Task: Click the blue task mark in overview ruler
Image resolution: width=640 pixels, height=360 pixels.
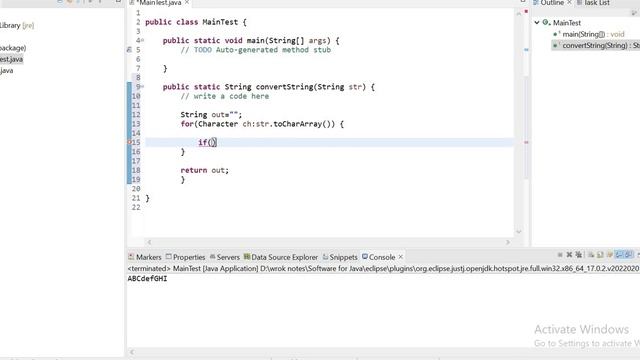Action: (x=526, y=50)
